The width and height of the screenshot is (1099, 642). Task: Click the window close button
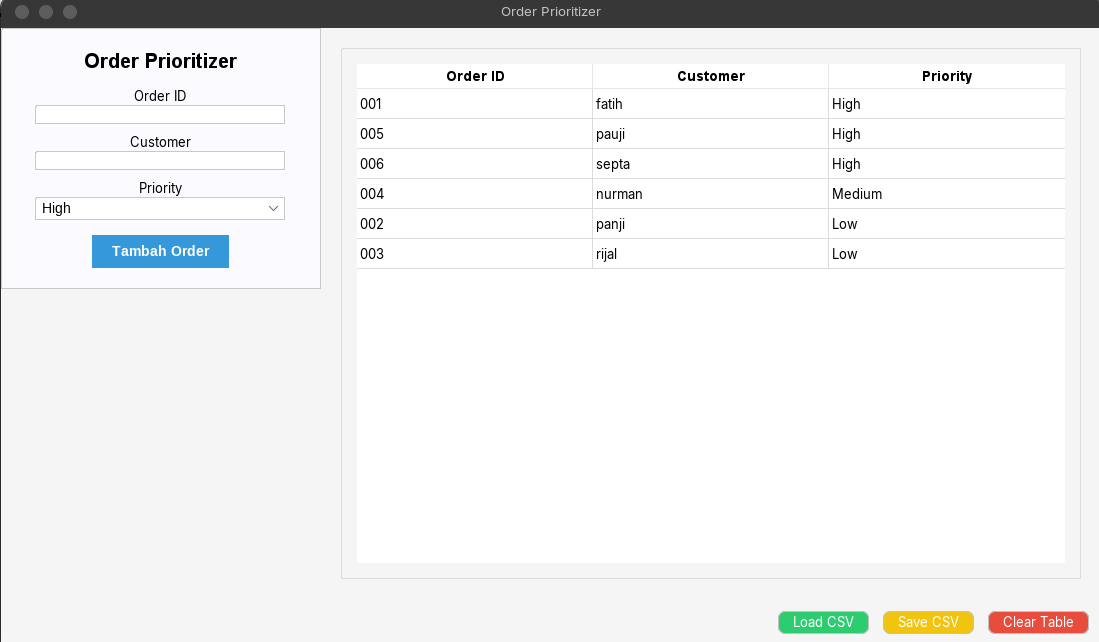21,12
